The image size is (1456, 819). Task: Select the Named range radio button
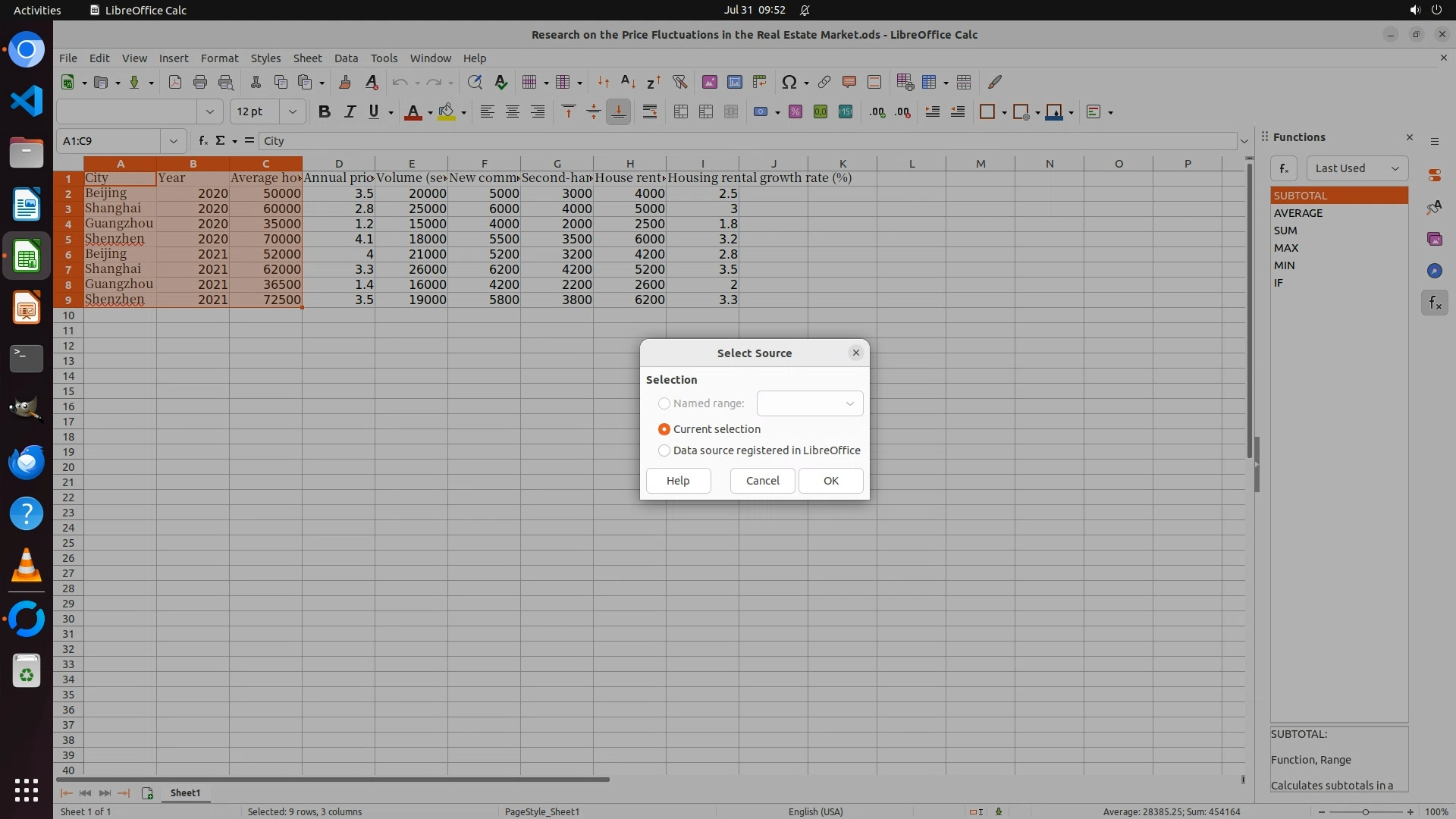pos(664,403)
